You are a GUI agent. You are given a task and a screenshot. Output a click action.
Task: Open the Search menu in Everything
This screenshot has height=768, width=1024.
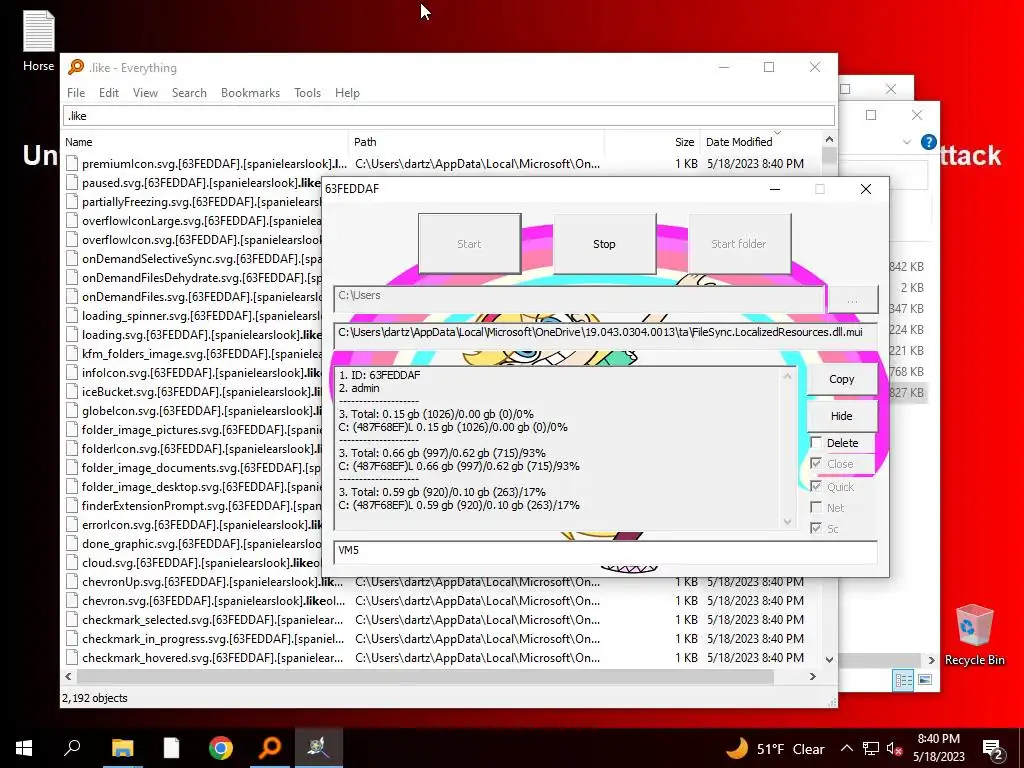tap(189, 93)
